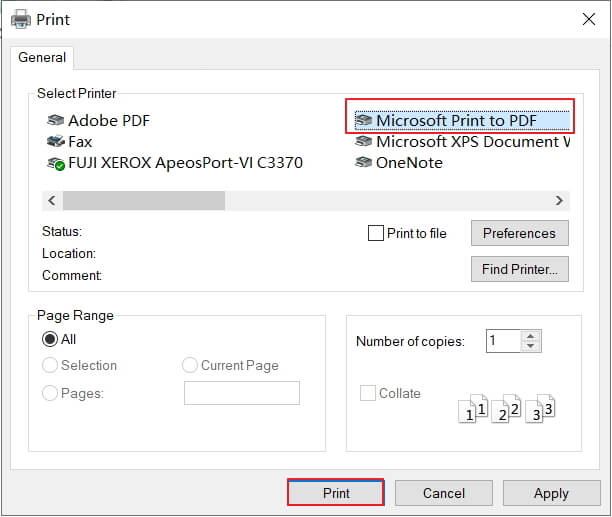Select the All page range option
The width and height of the screenshot is (612, 517).
50,339
